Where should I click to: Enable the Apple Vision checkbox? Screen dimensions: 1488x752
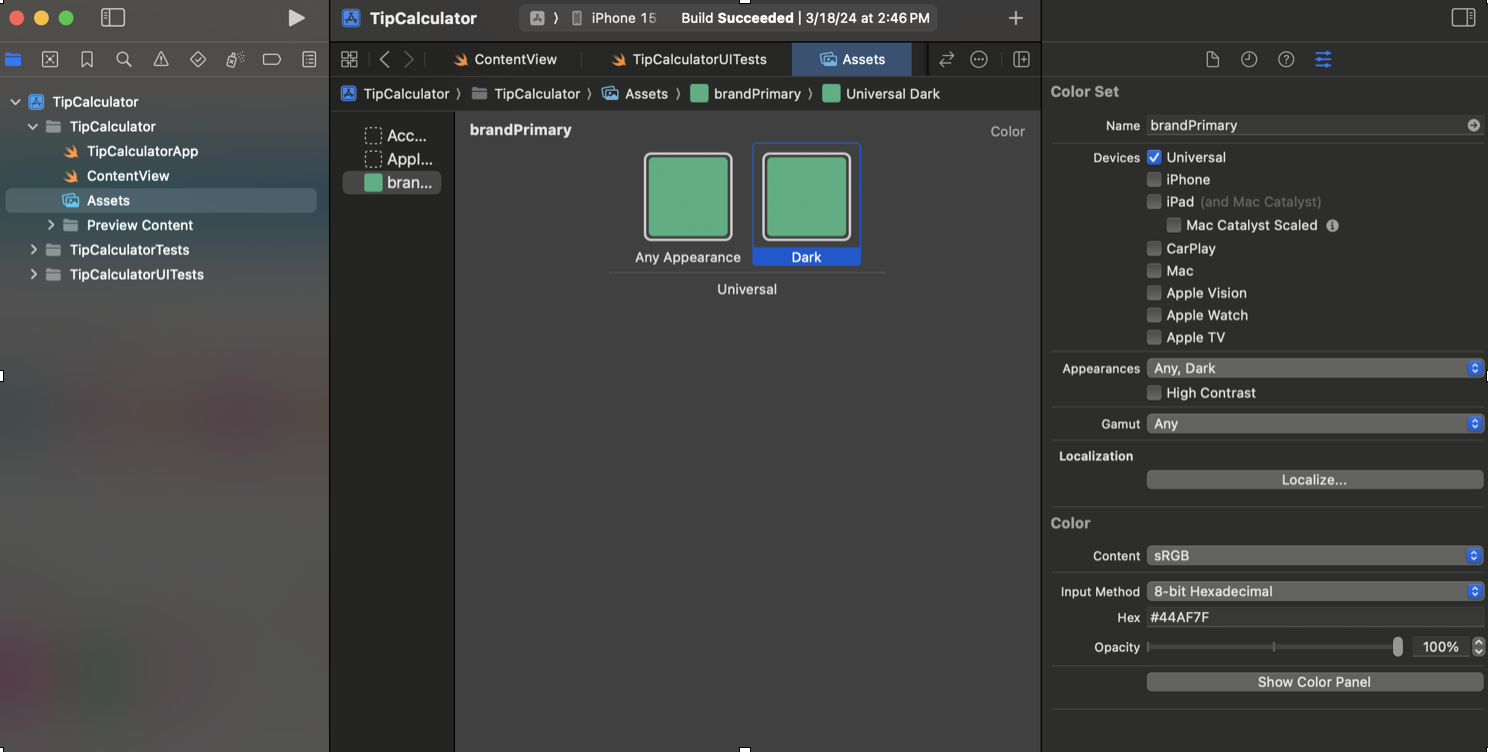pos(1154,293)
